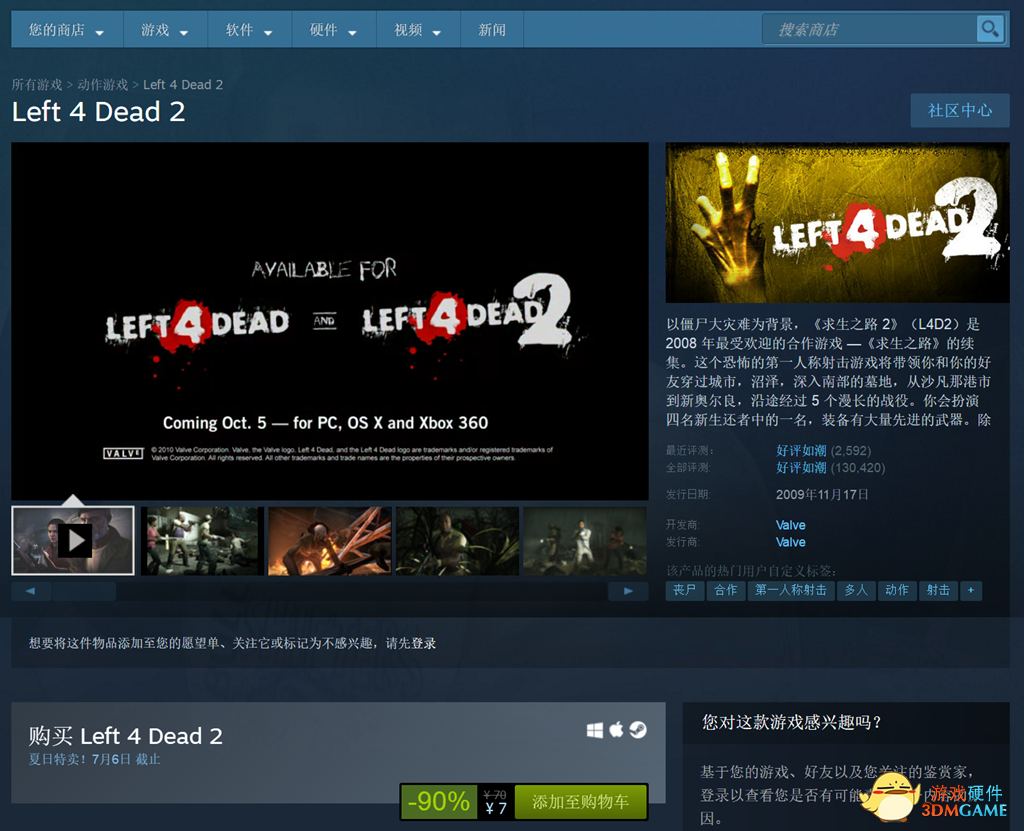Click the Steam platform icon
1024x831 pixels.
point(638,730)
